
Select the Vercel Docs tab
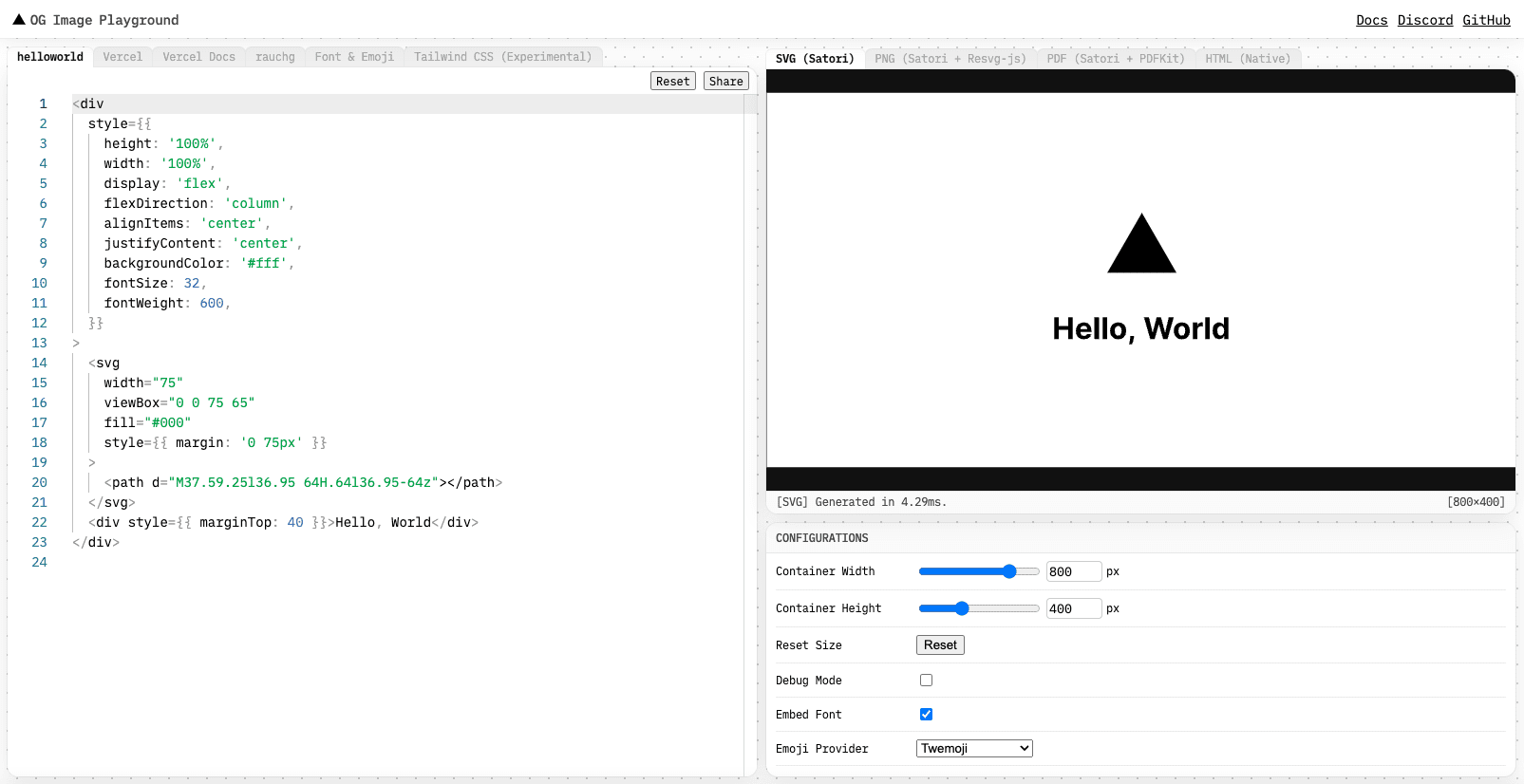[198, 57]
